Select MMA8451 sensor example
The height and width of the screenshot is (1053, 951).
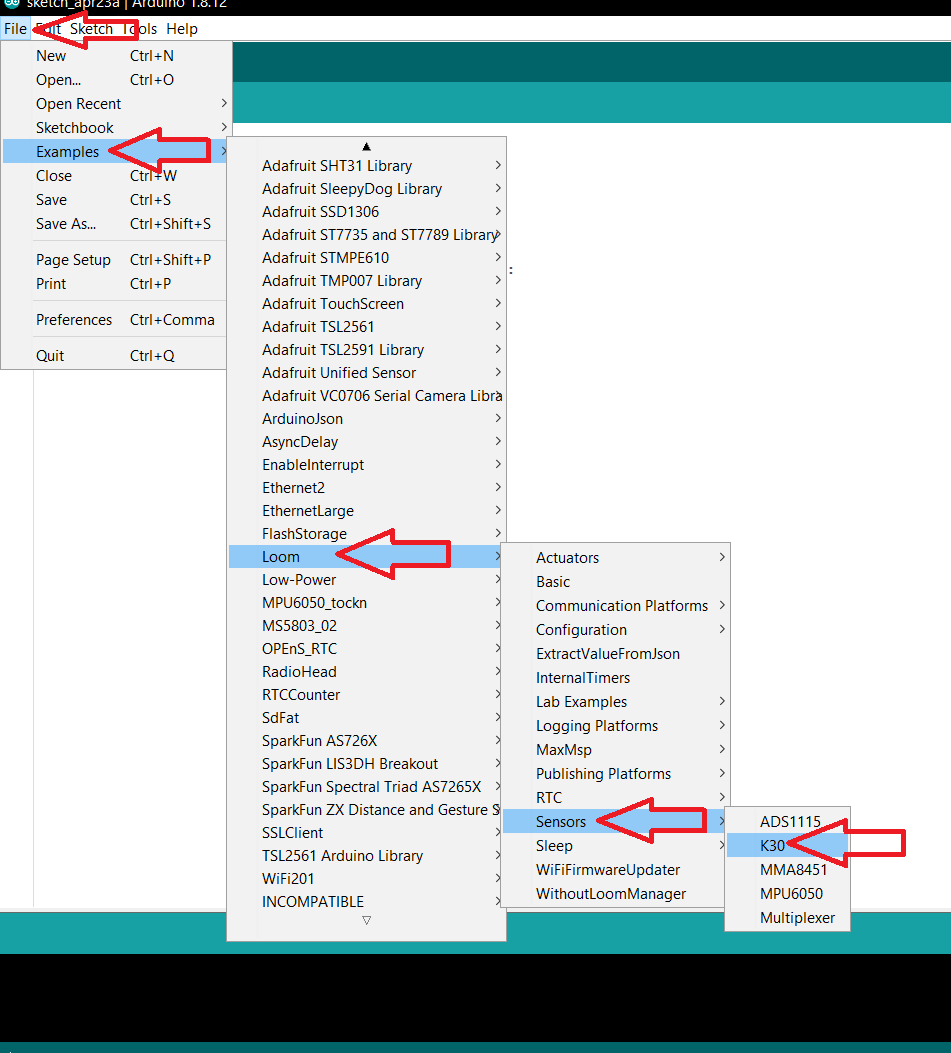point(788,870)
